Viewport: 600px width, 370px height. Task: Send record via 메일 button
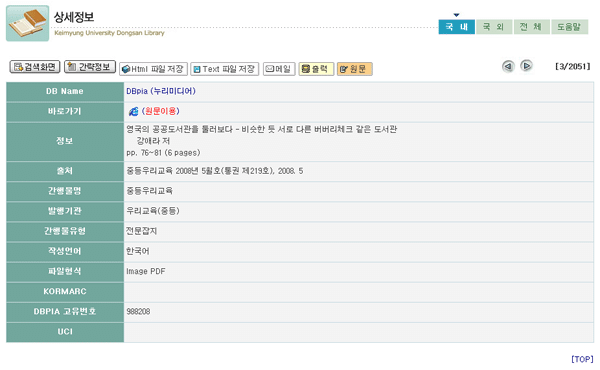pyautogui.click(x=279, y=69)
